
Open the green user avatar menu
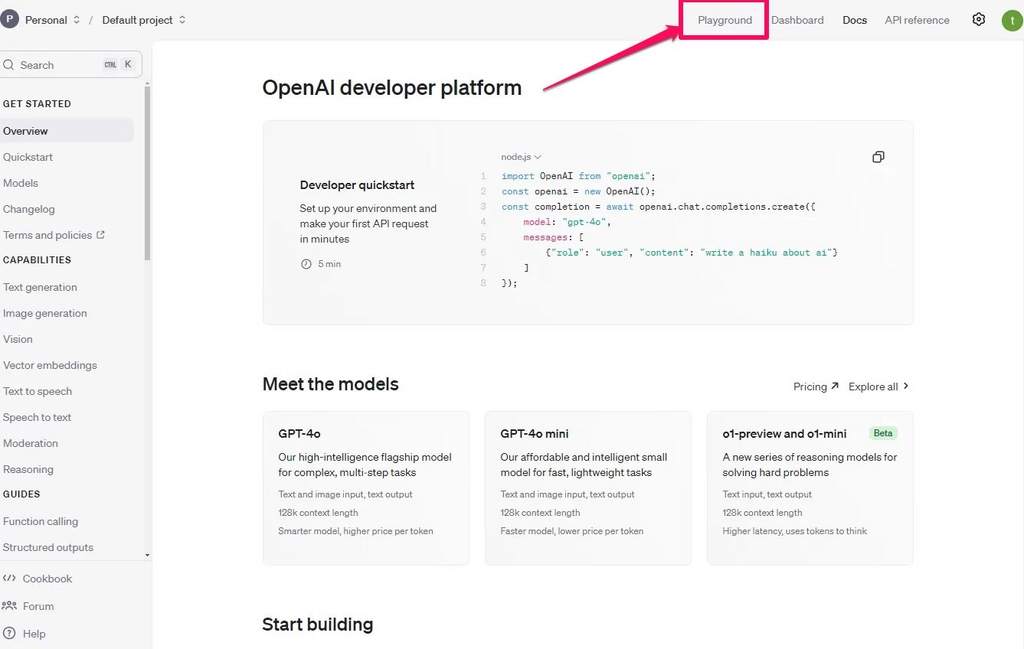coord(1012,20)
